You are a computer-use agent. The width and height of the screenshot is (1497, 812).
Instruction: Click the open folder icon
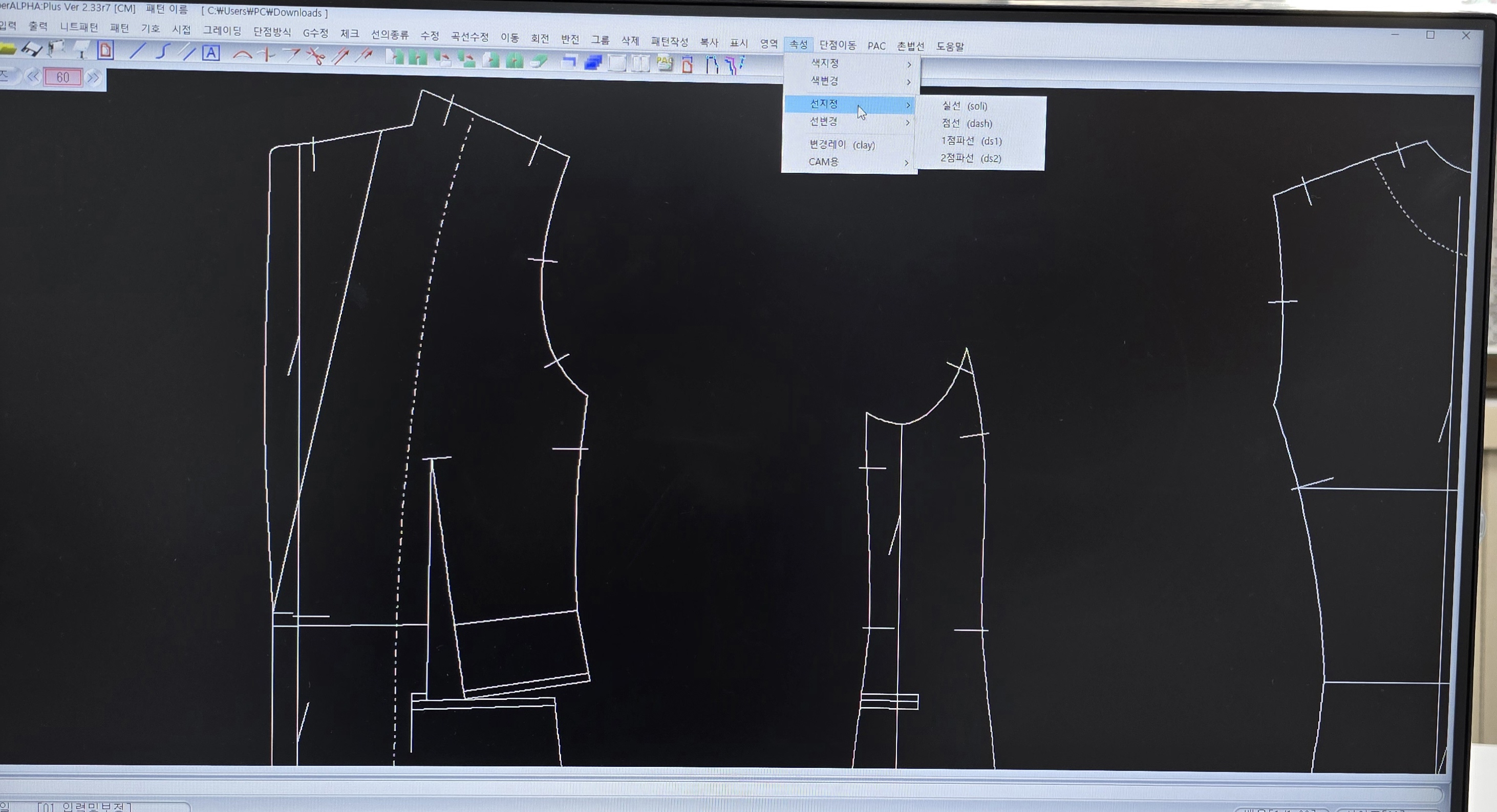coord(7,50)
